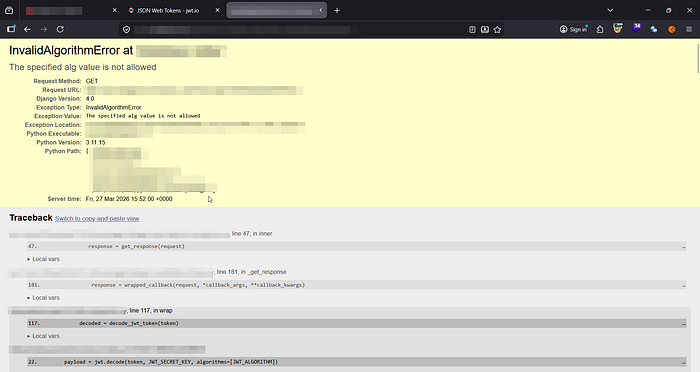Expand code context for line 22 jwt.decode
The image size is (700, 372).
tap(356, 362)
